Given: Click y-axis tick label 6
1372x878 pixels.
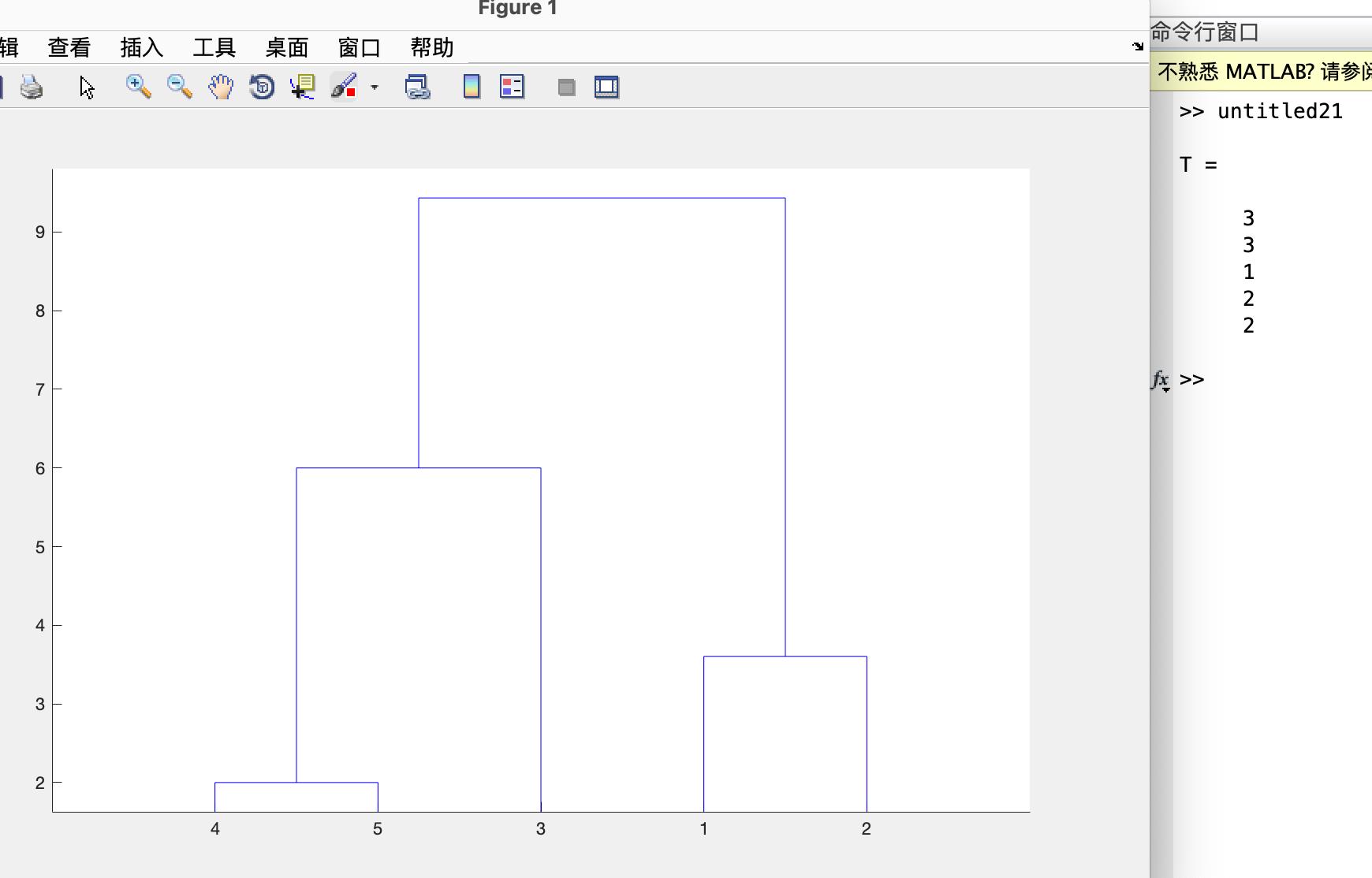Looking at the screenshot, I should click(40, 468).
